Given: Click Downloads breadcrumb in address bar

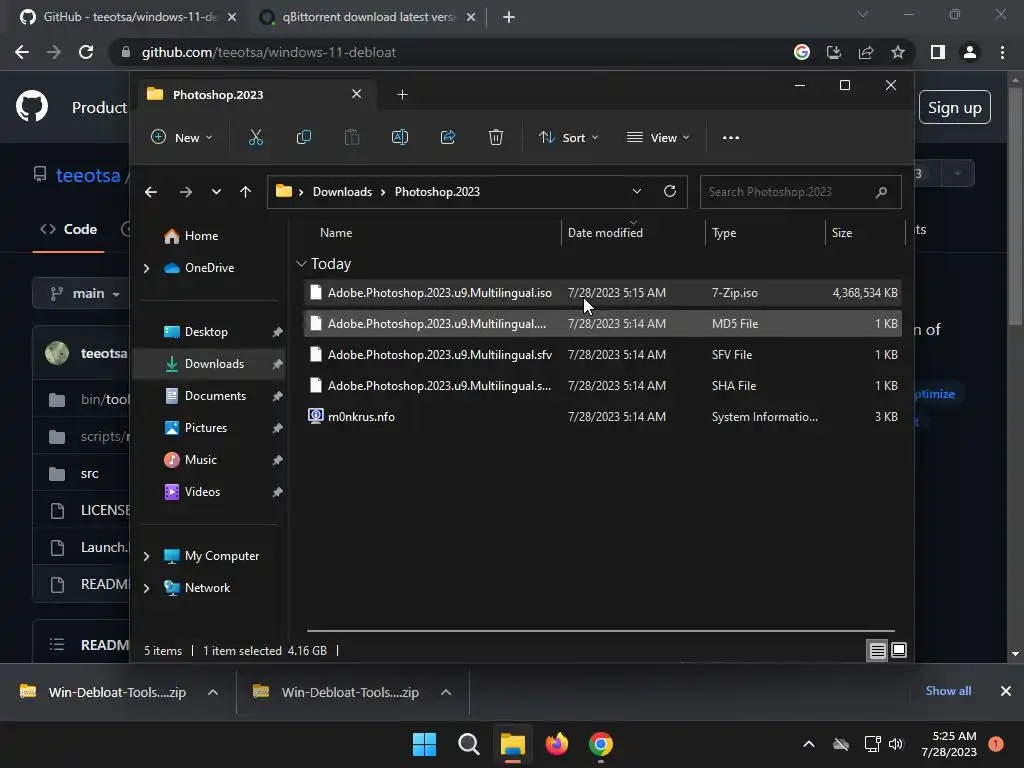Looking at the screenshot, I should [x=342, y=192].
